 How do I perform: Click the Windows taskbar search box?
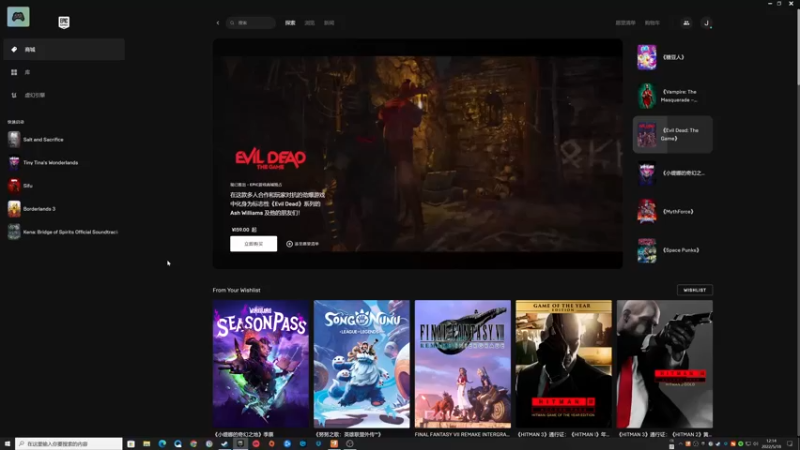[68, 444]
